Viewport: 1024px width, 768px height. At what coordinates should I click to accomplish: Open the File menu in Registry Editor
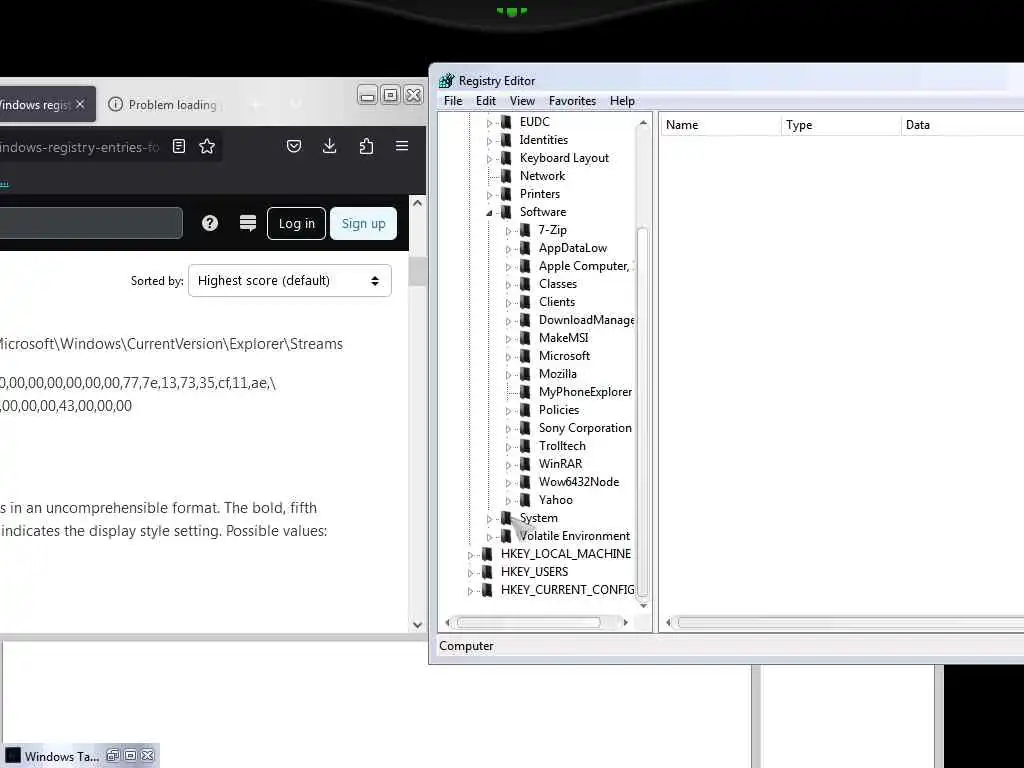453,101
